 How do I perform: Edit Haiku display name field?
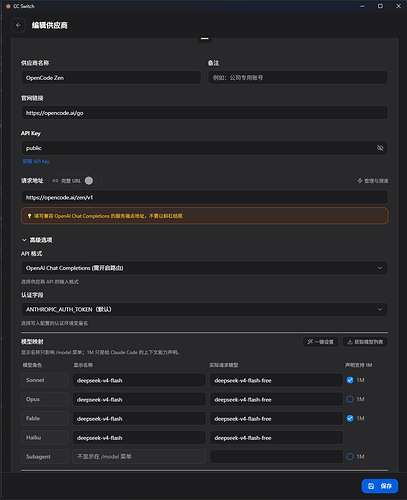coord(139,438)
